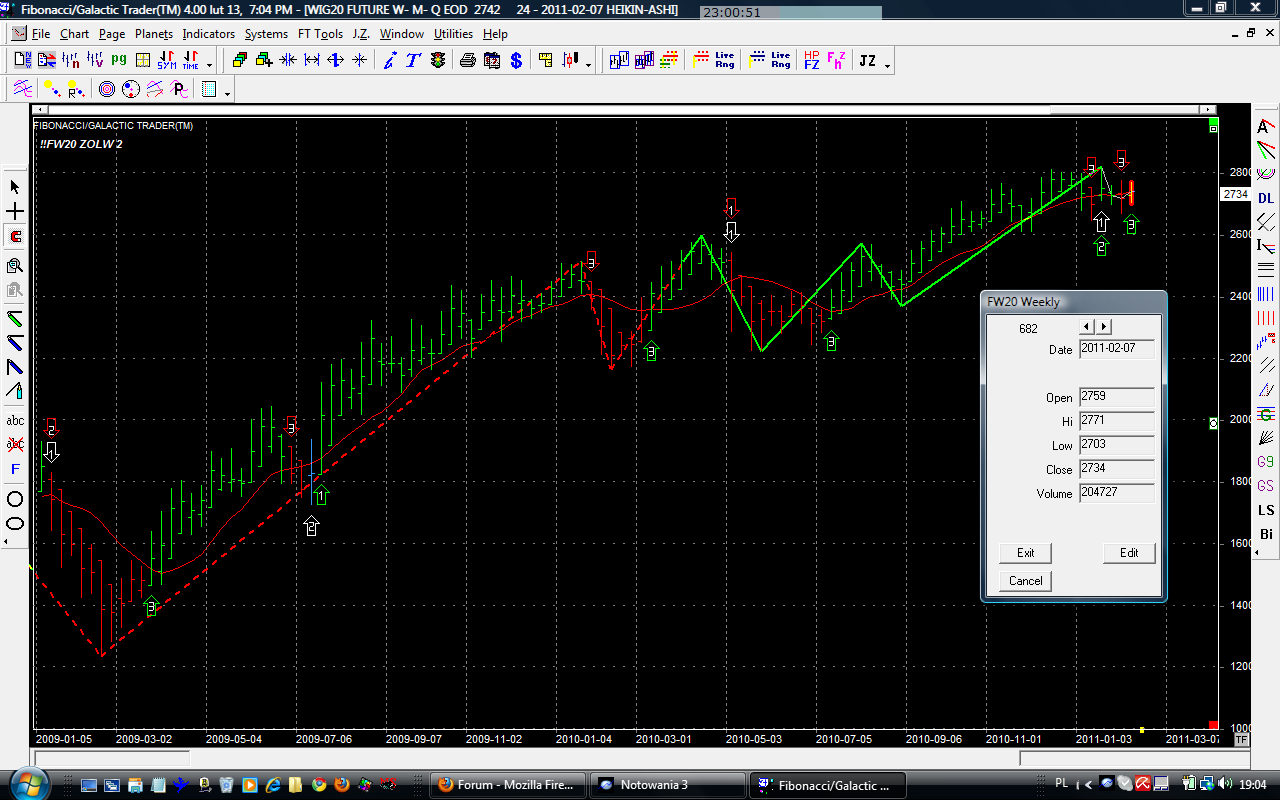Select the blue italic T text icon

[x=413, y=61]
